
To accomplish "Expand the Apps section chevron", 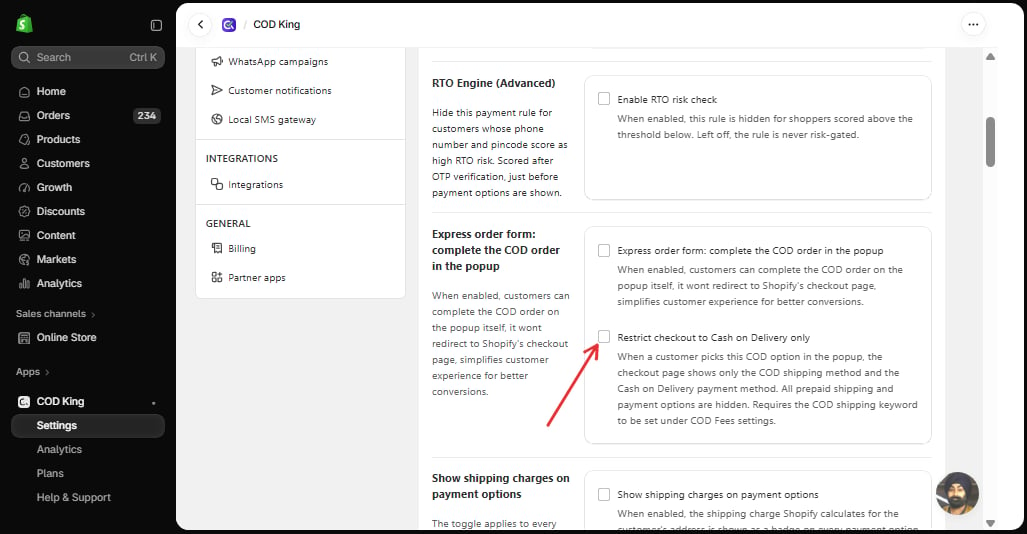I will click(x=47, y=373).
